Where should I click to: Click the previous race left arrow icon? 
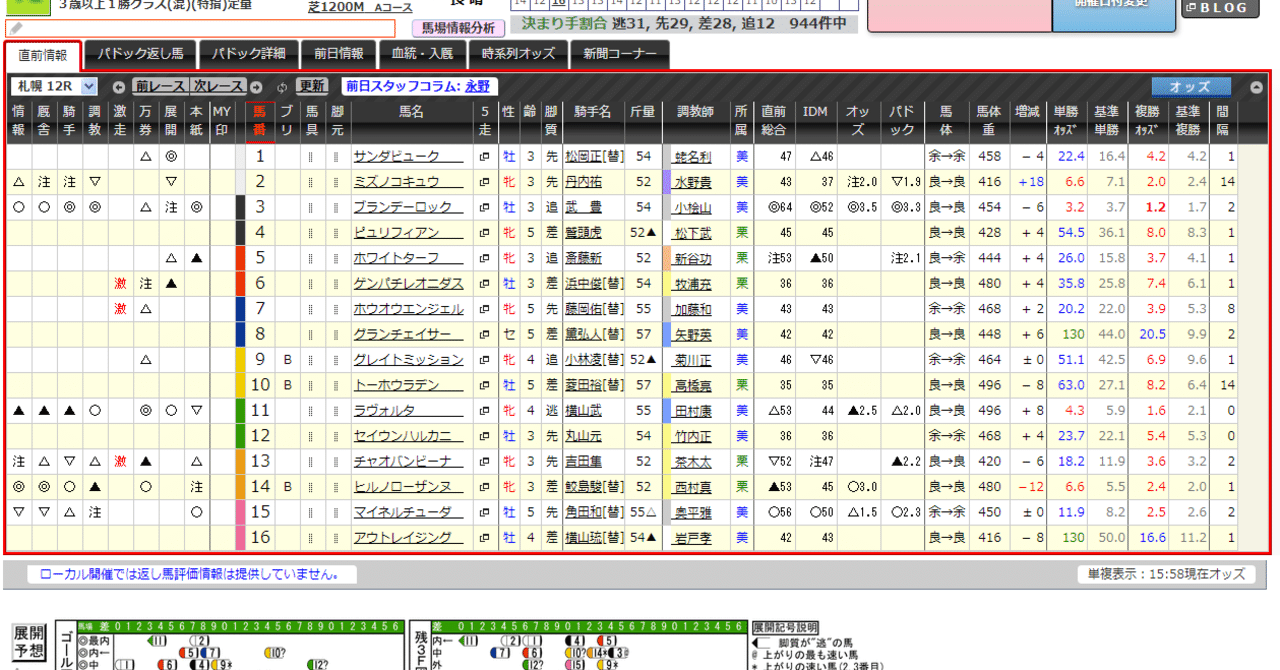point(119,89)
